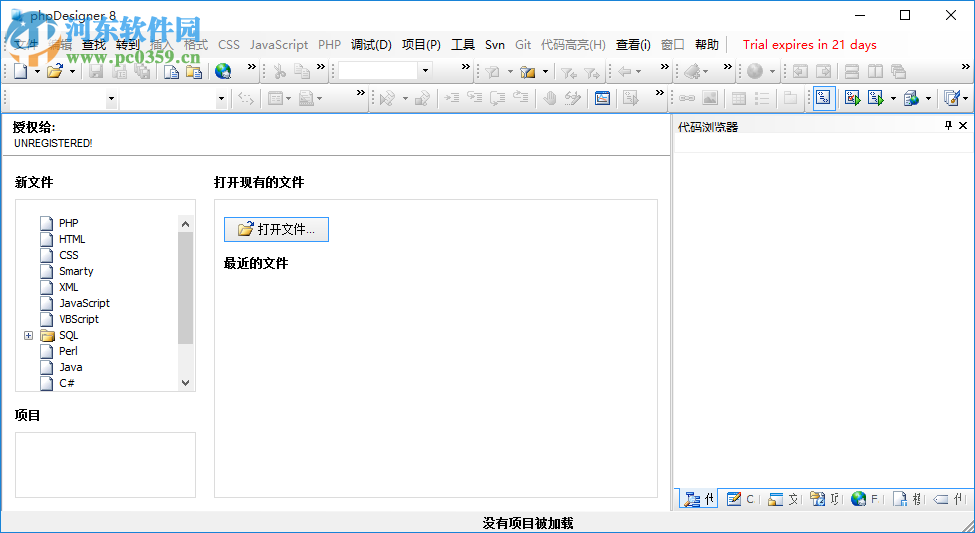Viewport: 975px width, 533px height.
Task: Click the insert image icon
Action: click(x=709, y=98)
